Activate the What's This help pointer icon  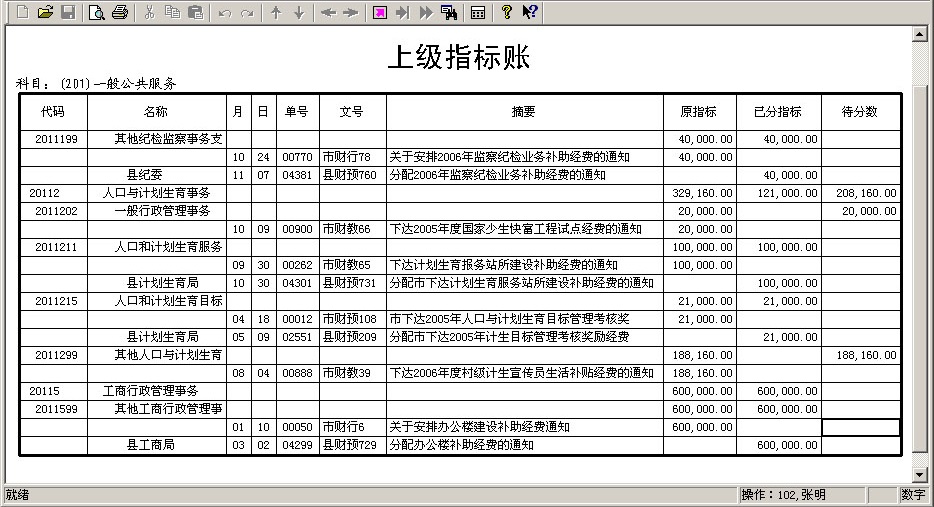click(530, 12)
